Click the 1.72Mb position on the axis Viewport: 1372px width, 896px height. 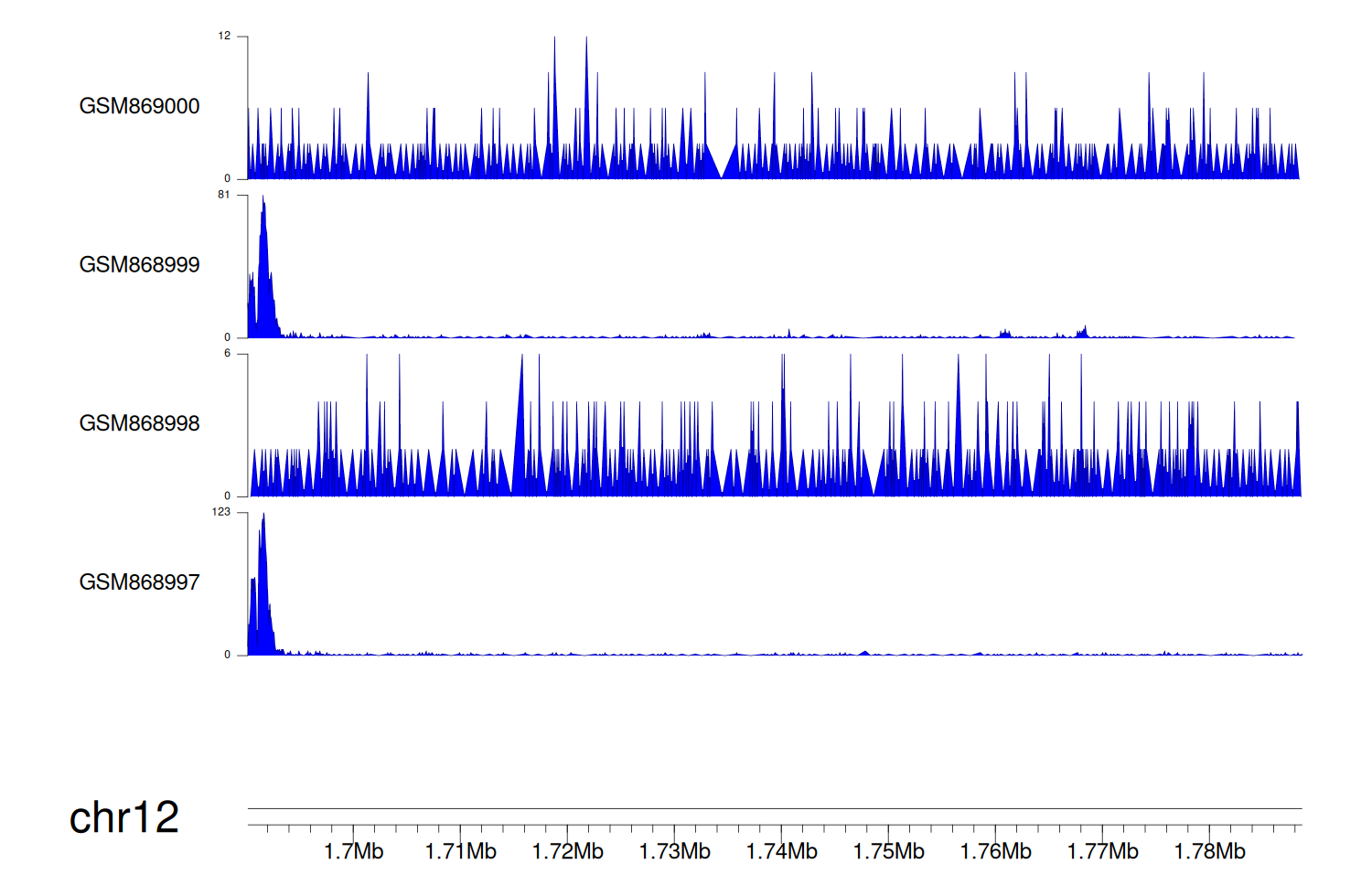click(x=567, y=851)
